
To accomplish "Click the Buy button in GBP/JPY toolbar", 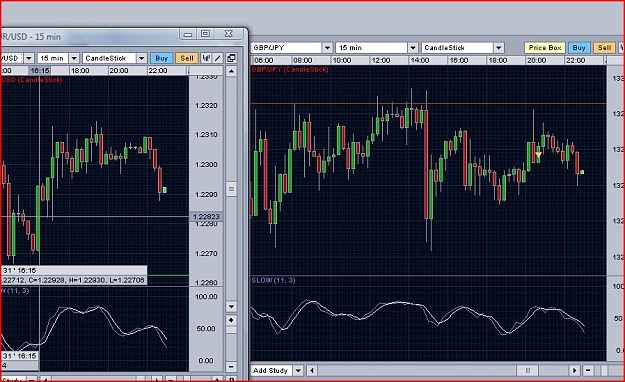I will (579, 48).
